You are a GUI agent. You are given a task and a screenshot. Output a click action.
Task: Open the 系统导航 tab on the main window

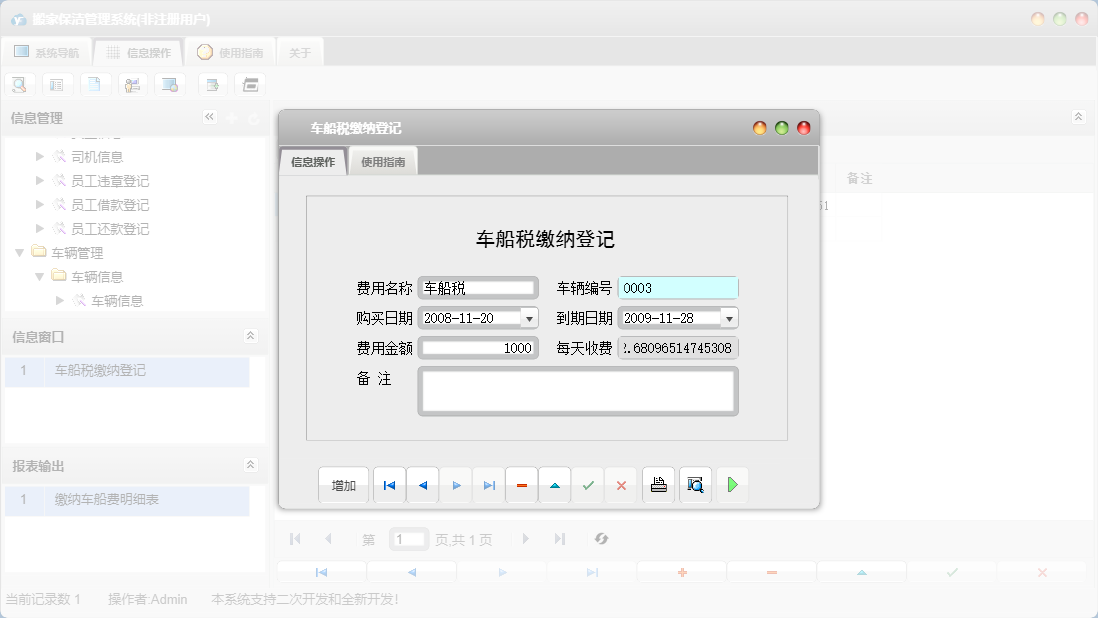point(47,52)
